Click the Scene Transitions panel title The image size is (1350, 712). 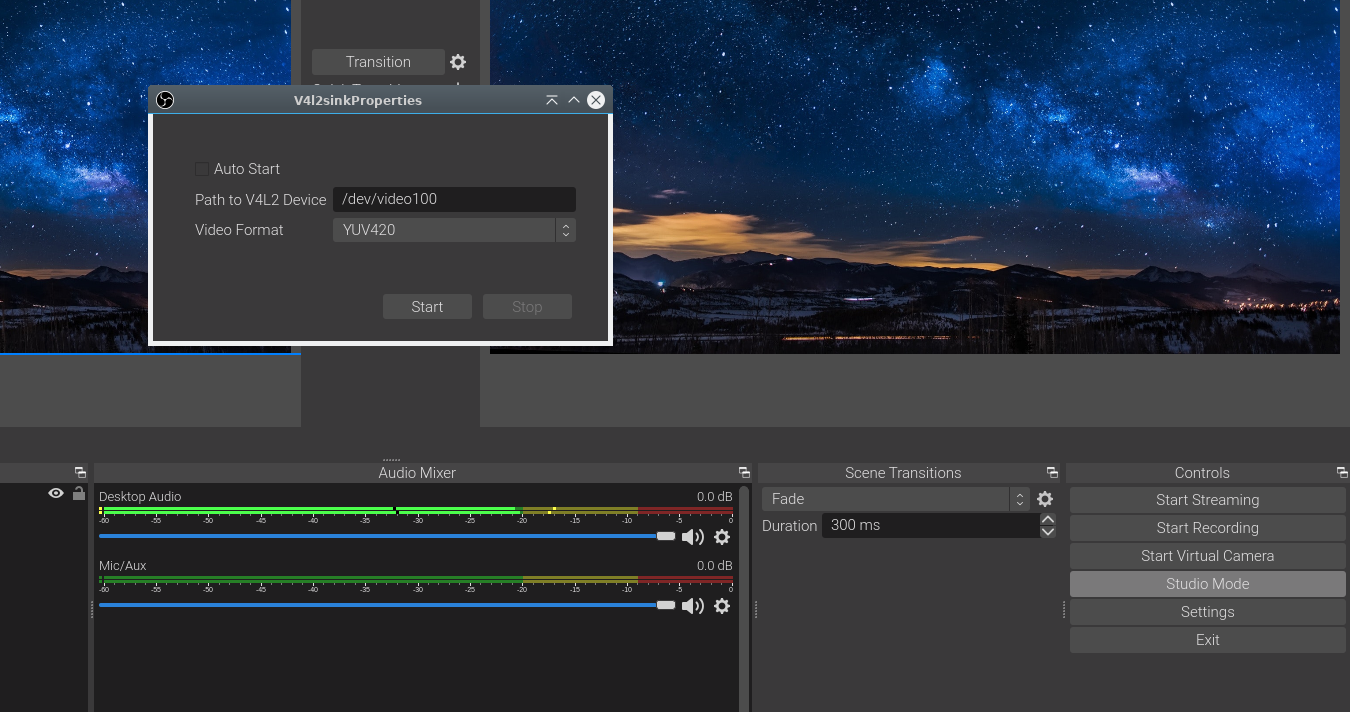tap(903, 473)
